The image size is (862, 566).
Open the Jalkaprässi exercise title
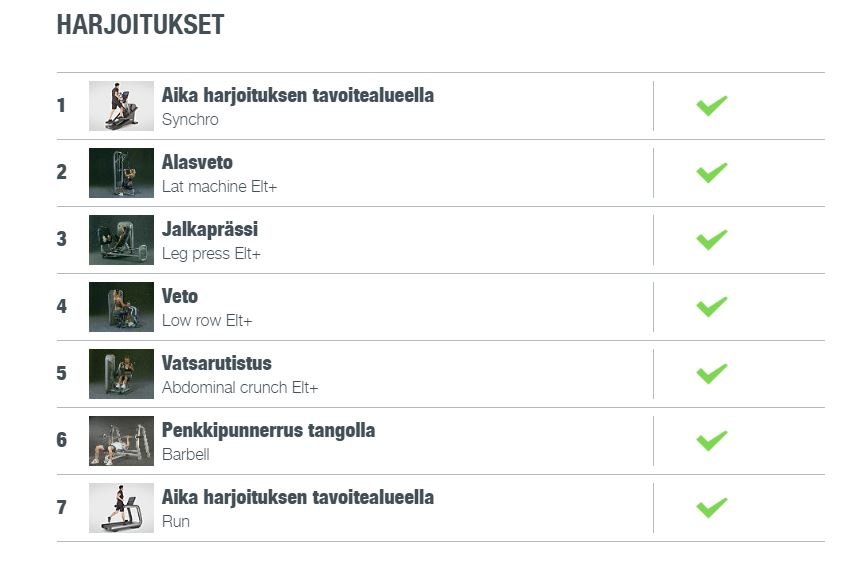tap(209, 229)
